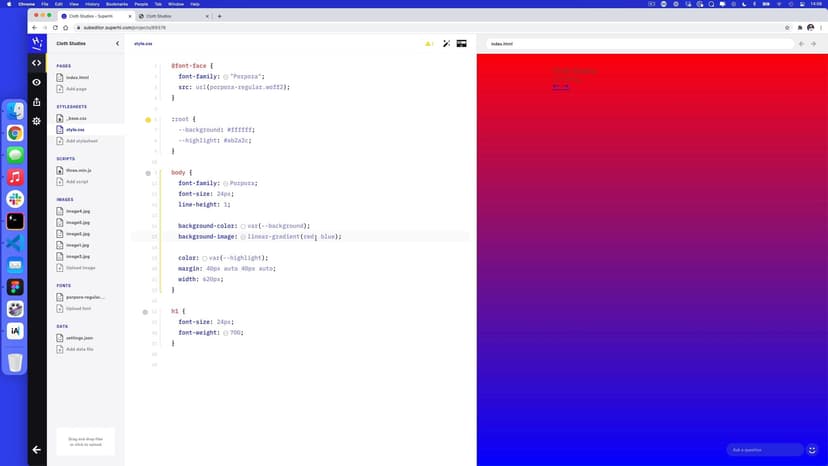Click the smiley face feedback icon

(812, 450)
